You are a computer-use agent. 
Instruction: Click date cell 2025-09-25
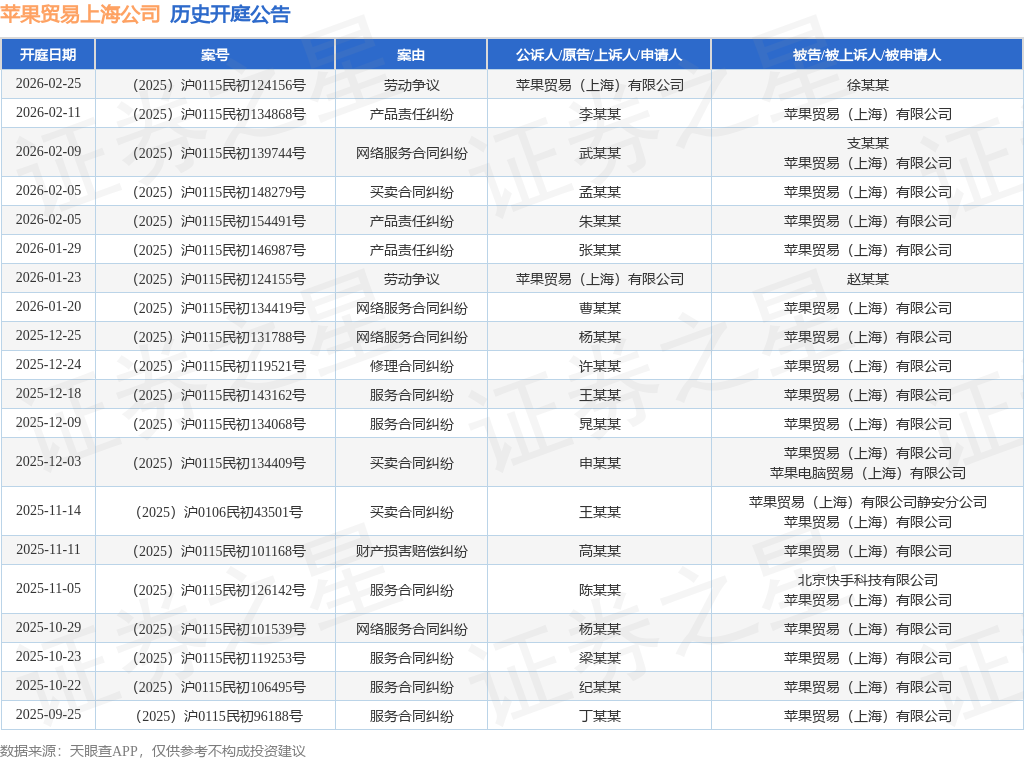tap(48, 714)
